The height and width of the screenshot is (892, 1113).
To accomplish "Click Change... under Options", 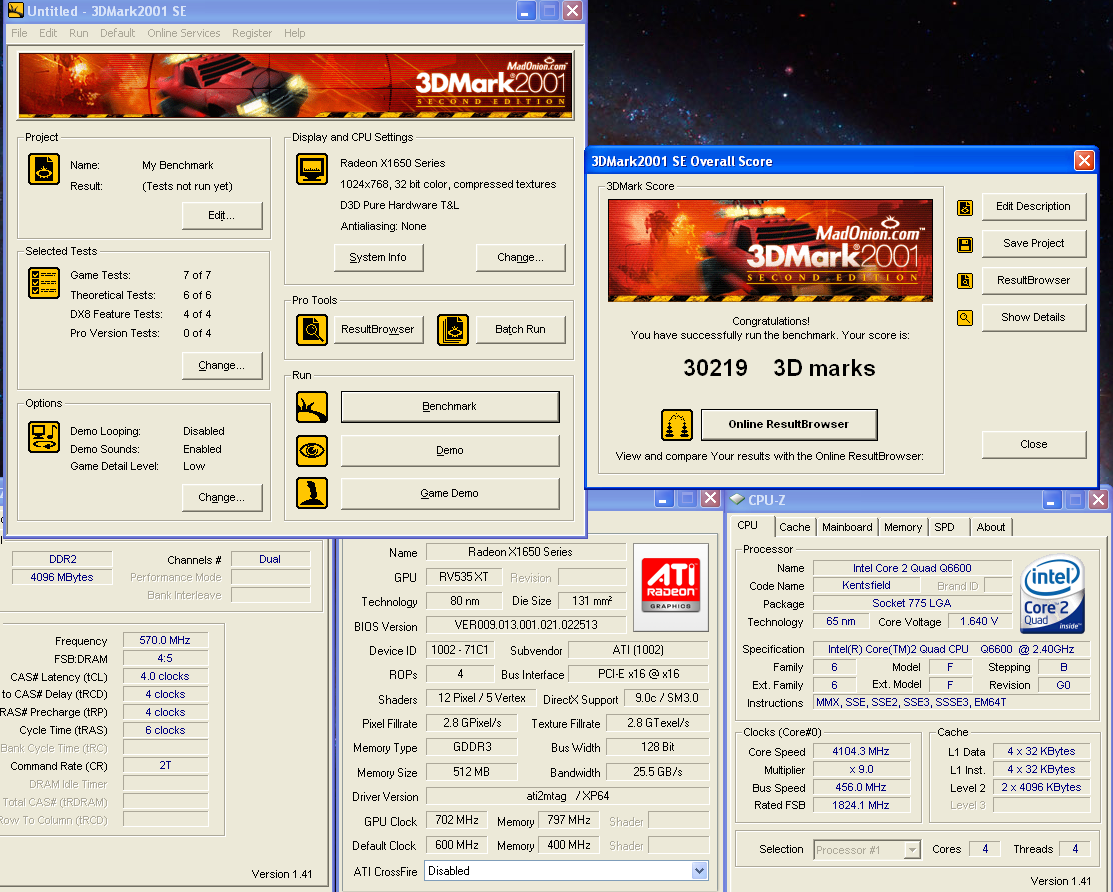I will (x=221, y=497).
